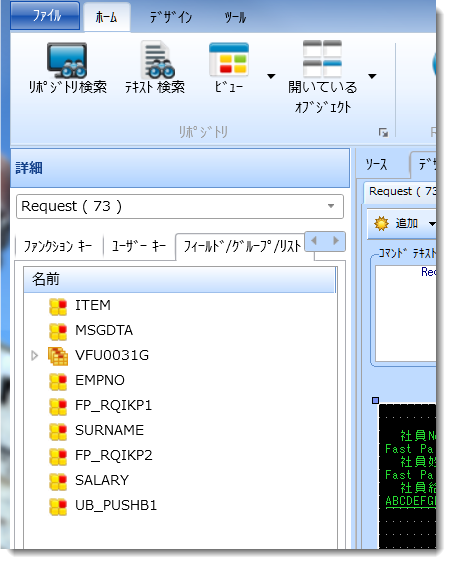The image size is (451, 564).
Task: Open the ファイル menu tab
Action: tap(45, 16)
